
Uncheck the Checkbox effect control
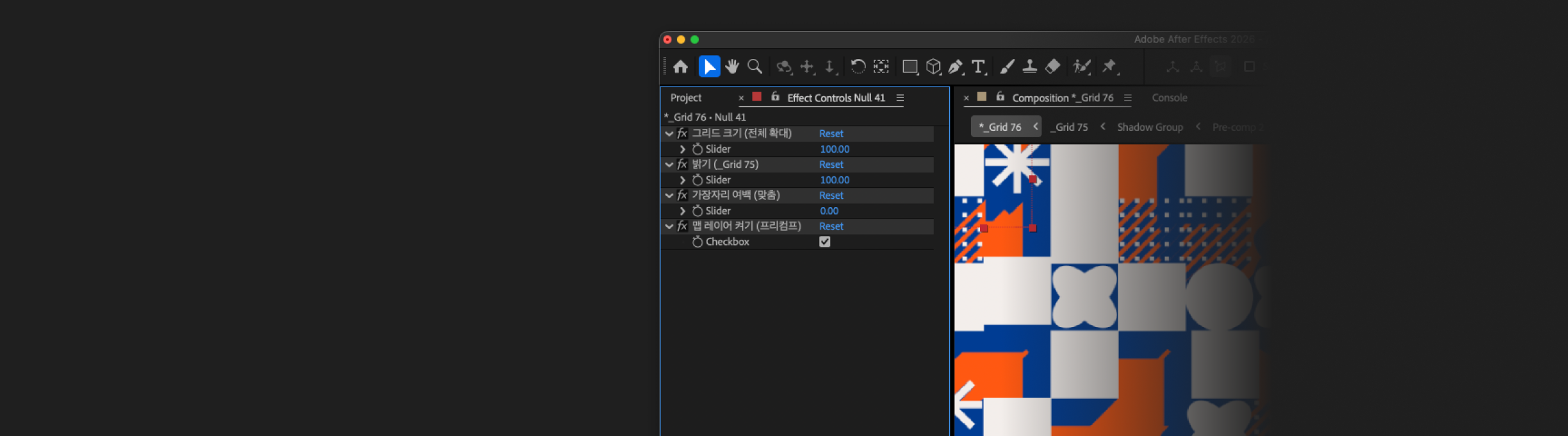tap(824, 242)
